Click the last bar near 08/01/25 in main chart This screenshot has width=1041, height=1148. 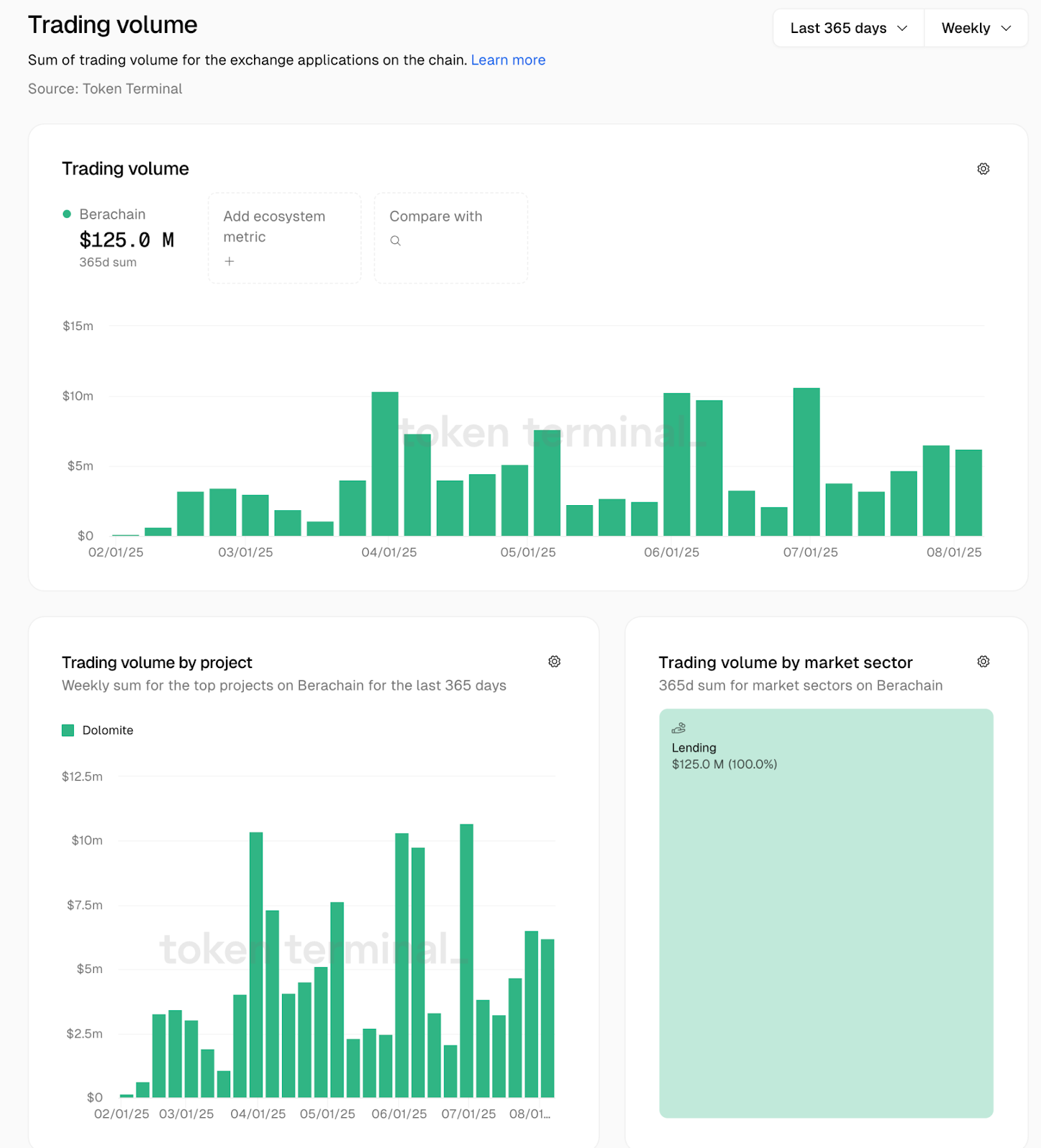click(x=968, y=493)
